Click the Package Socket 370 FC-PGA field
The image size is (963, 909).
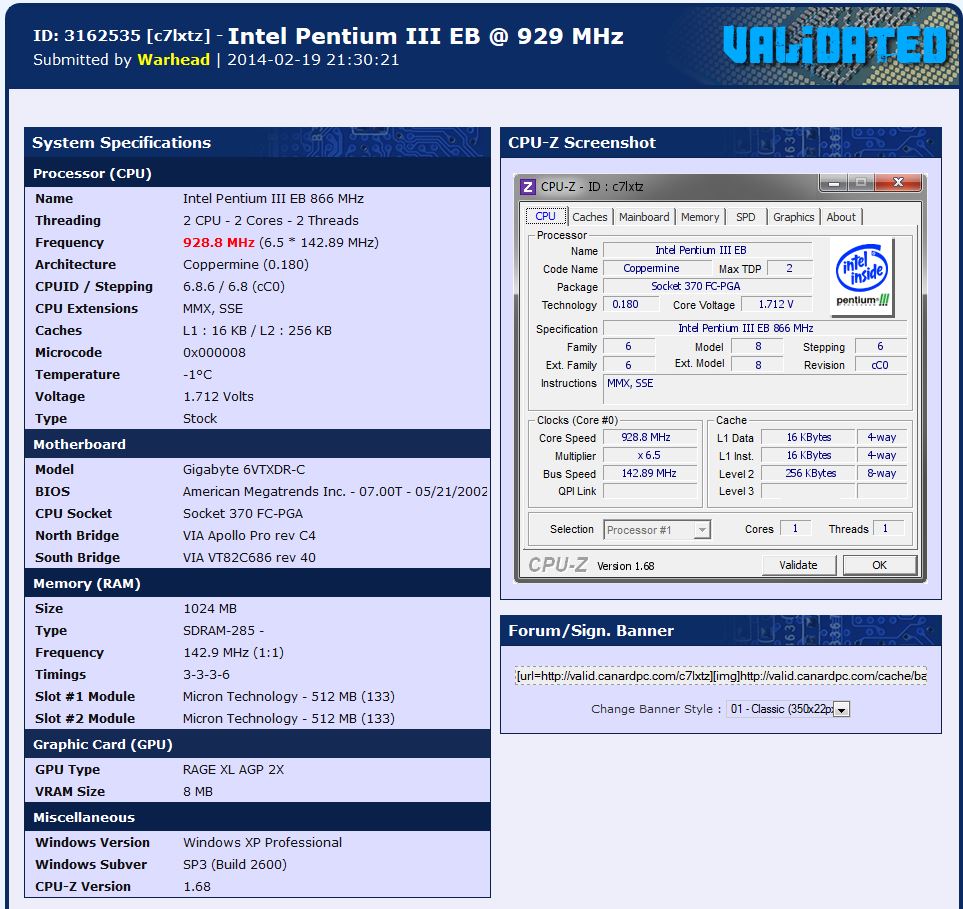point(707,286)
